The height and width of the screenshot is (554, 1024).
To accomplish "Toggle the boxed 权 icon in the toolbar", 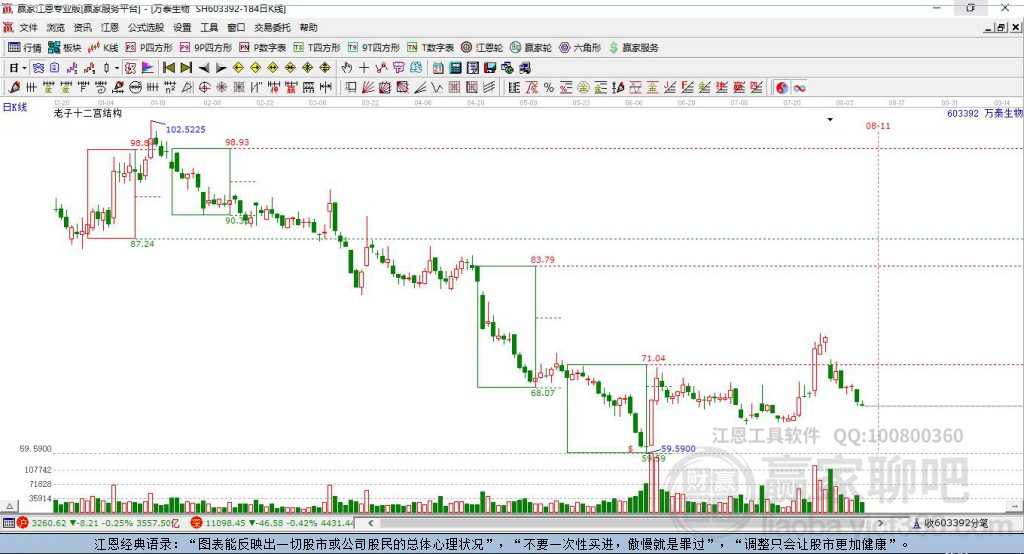I will (x=130, y=68).
